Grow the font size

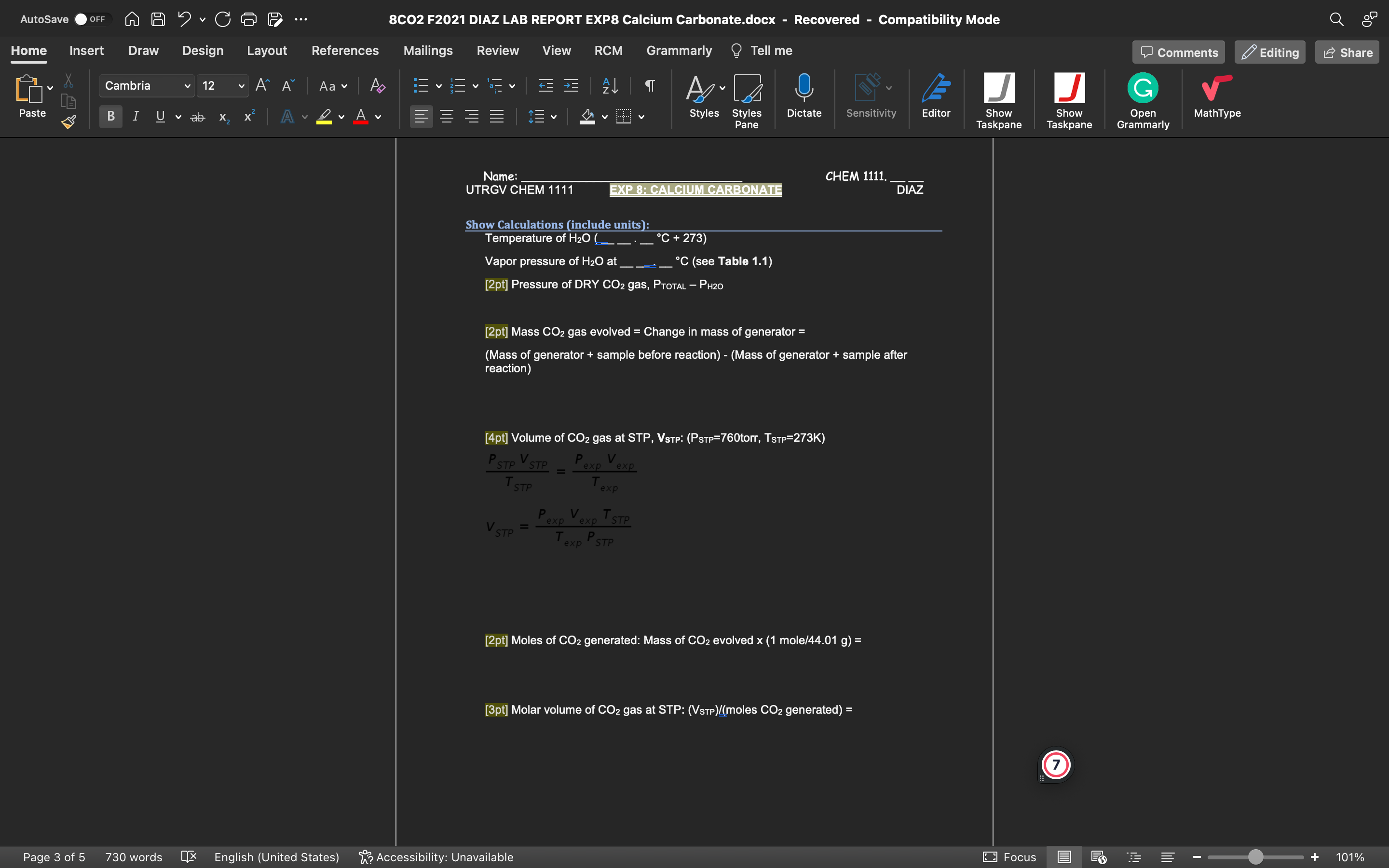[262, 85]
